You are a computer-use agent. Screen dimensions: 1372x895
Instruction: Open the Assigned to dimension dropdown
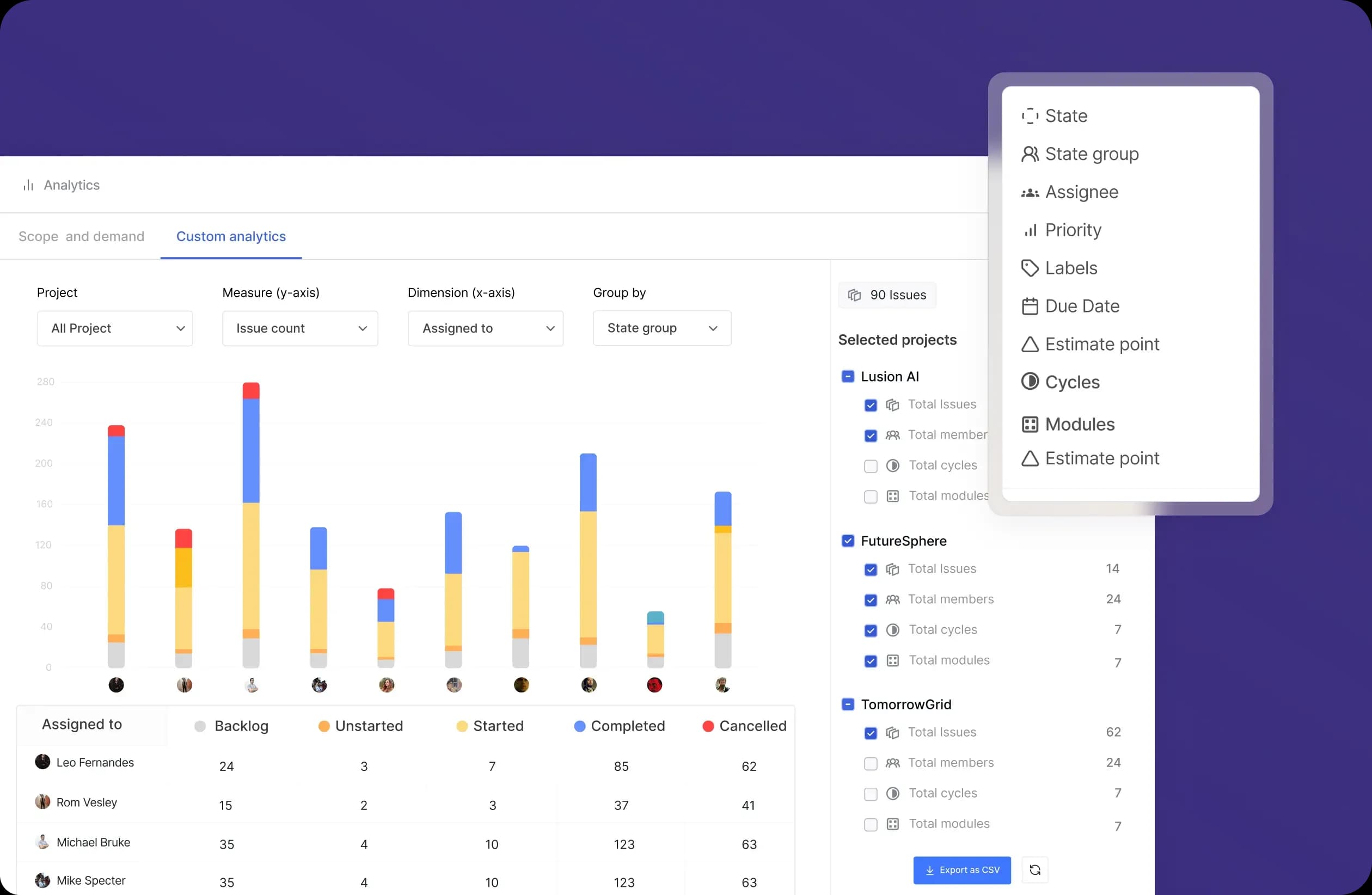(x=486, y=328)
